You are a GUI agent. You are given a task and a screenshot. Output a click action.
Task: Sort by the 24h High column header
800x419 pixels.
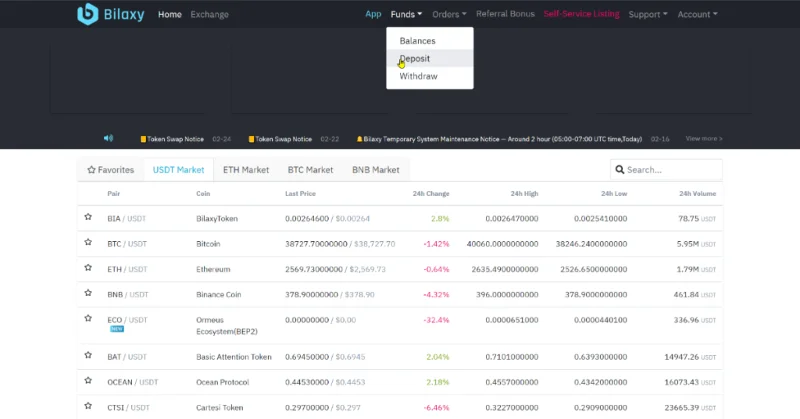(x=524, y=193)
